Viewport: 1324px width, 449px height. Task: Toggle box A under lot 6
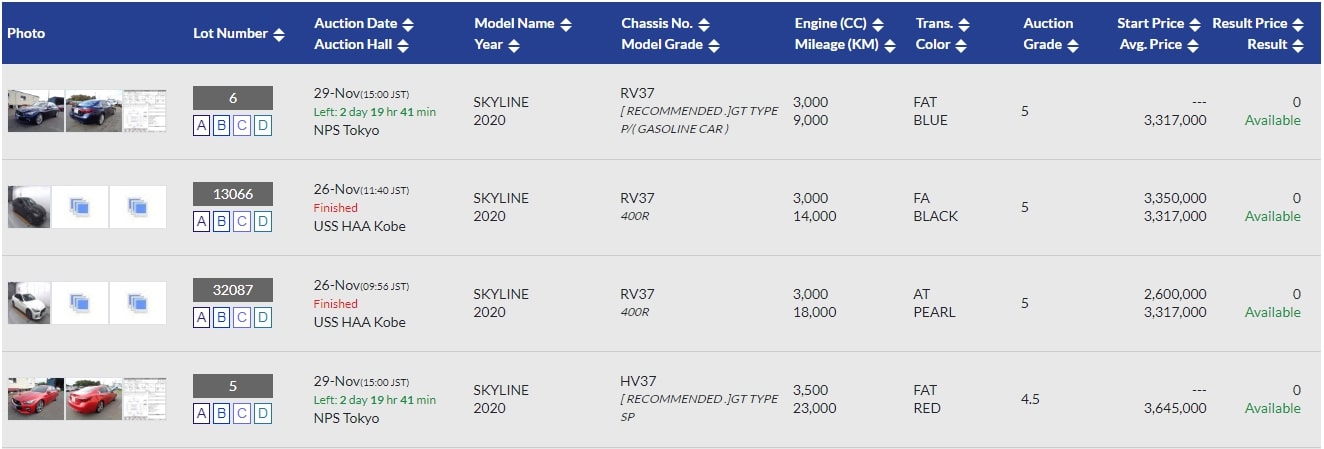[x=202, y=125]
